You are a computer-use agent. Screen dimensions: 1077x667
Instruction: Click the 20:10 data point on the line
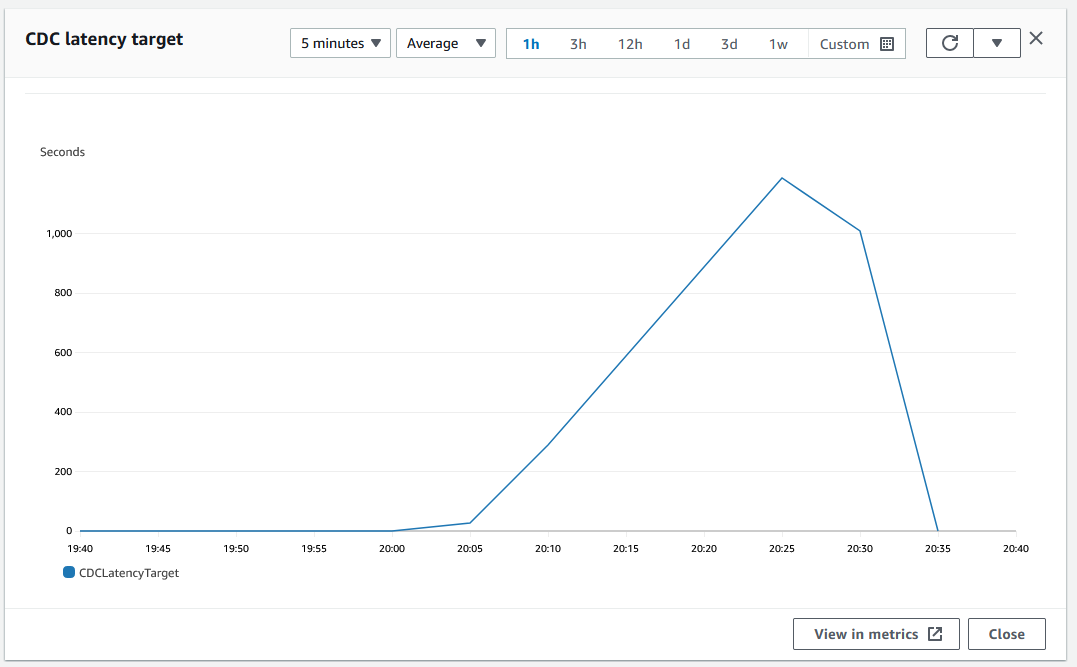click(548, 444)
